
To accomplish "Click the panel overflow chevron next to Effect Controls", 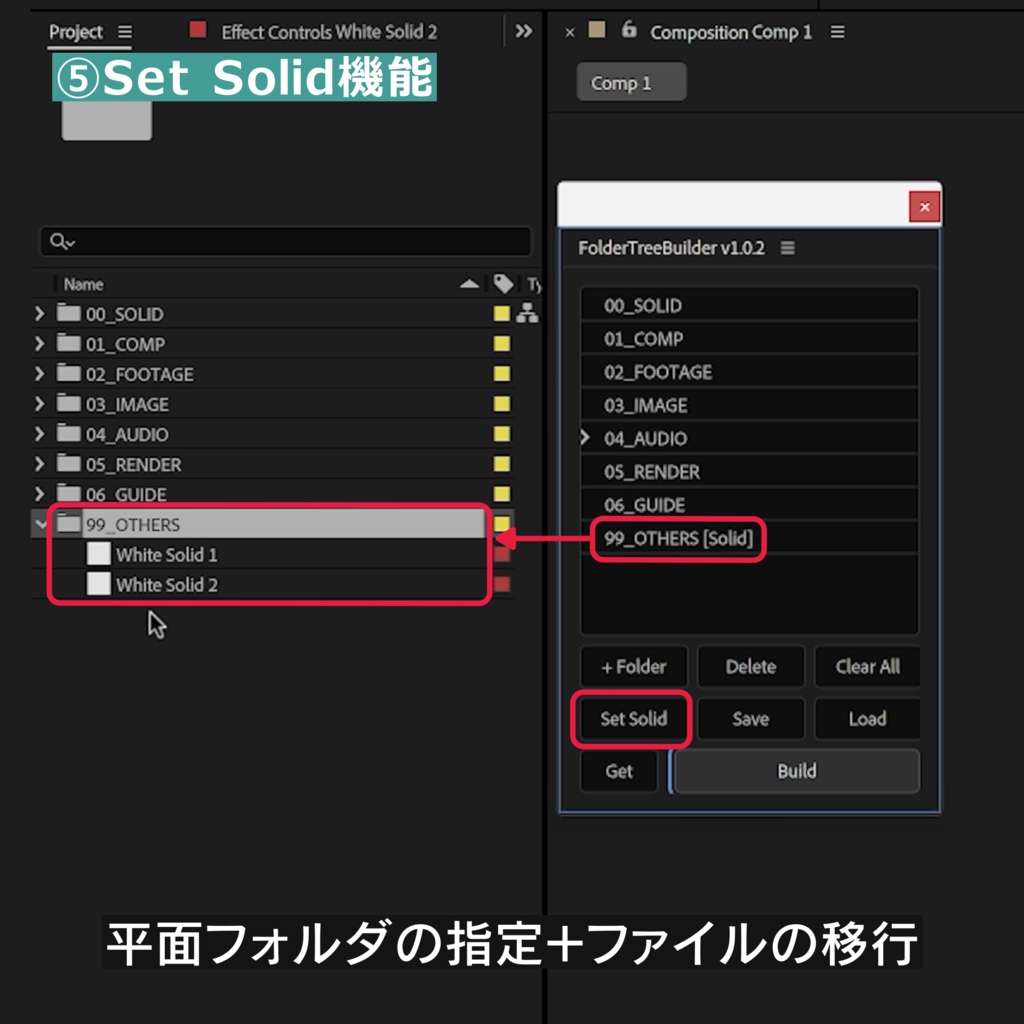I will (523, 30).
